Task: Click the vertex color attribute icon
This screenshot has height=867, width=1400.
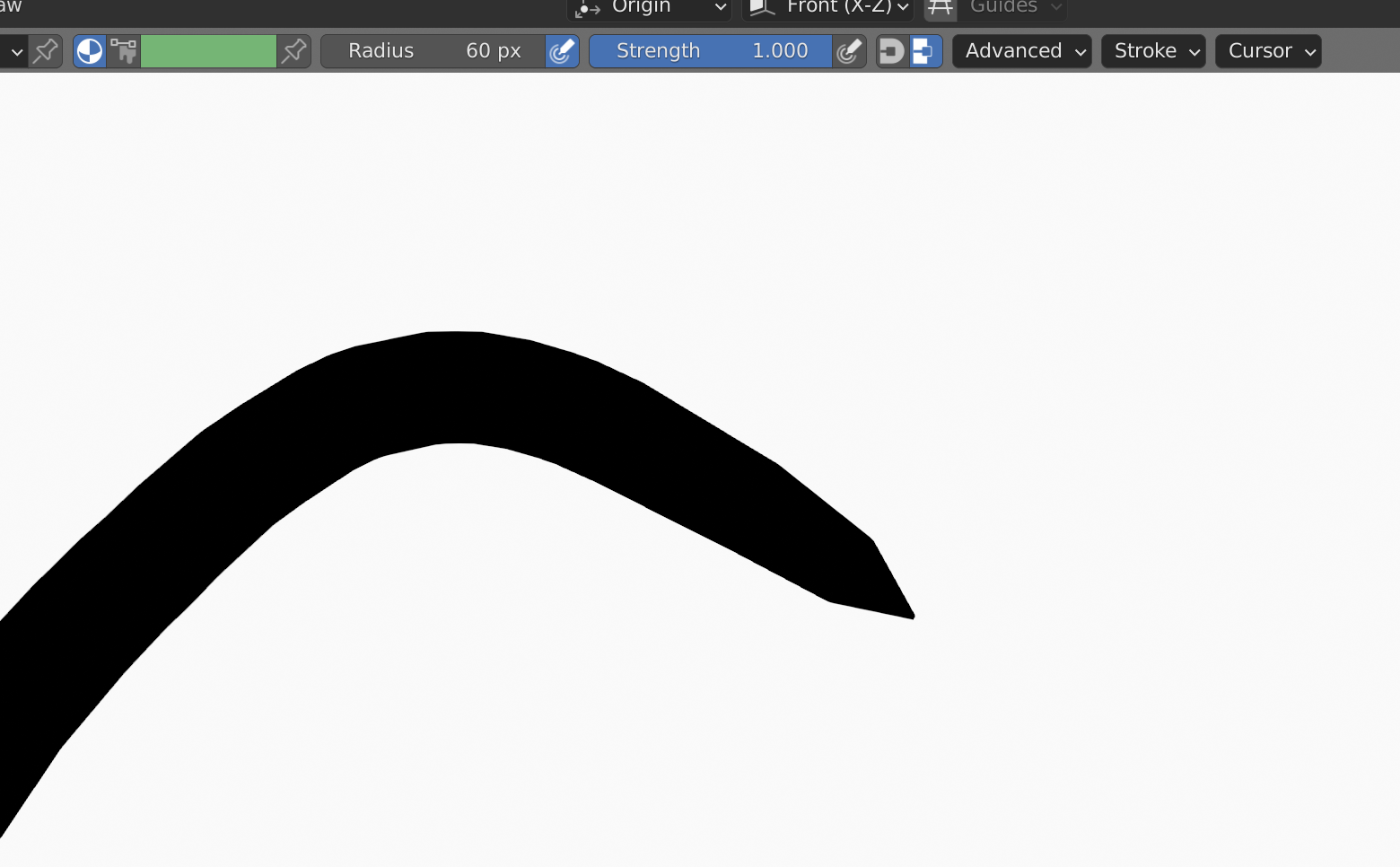Action: point(124,51)
